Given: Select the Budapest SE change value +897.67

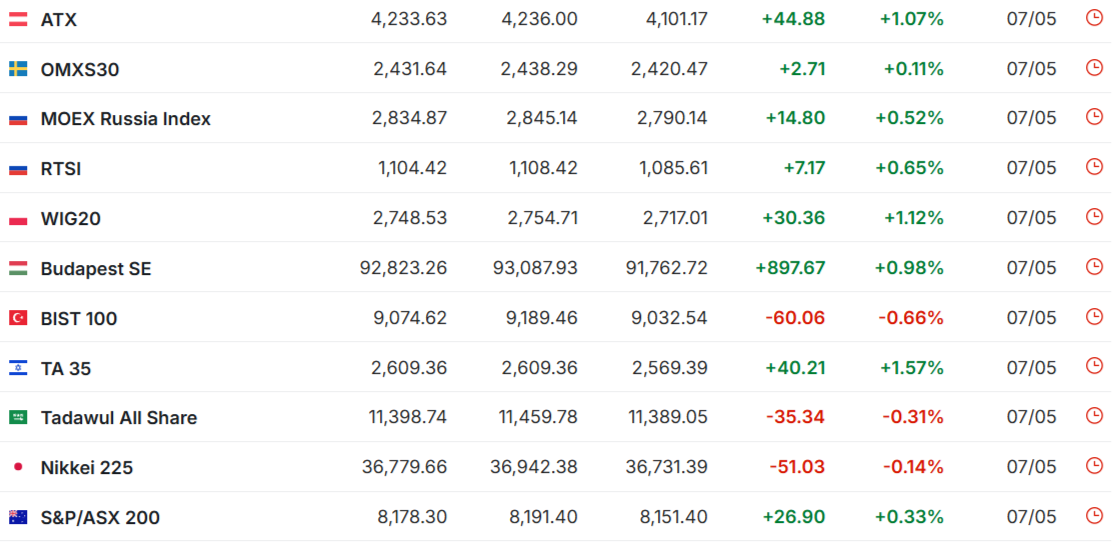Looking at the screenshot, I should point(790,268).
